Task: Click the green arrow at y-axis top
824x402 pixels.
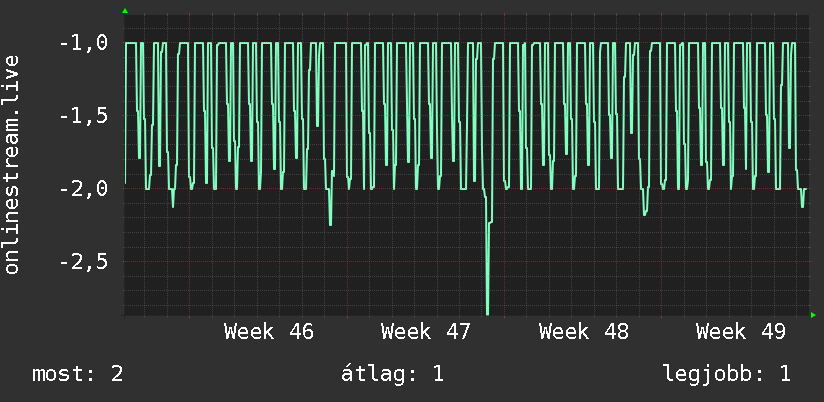Action: pyautogui.click(x=125, y=11)
